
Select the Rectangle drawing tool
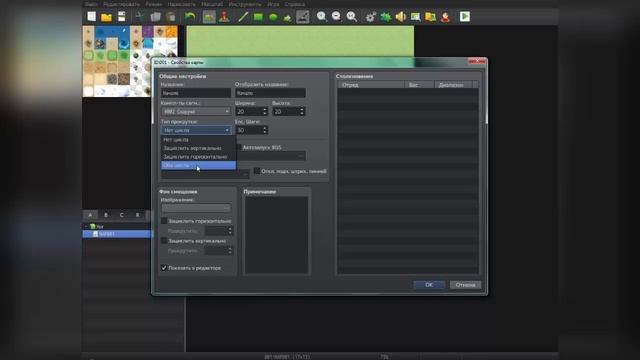(x=258, y=17)
